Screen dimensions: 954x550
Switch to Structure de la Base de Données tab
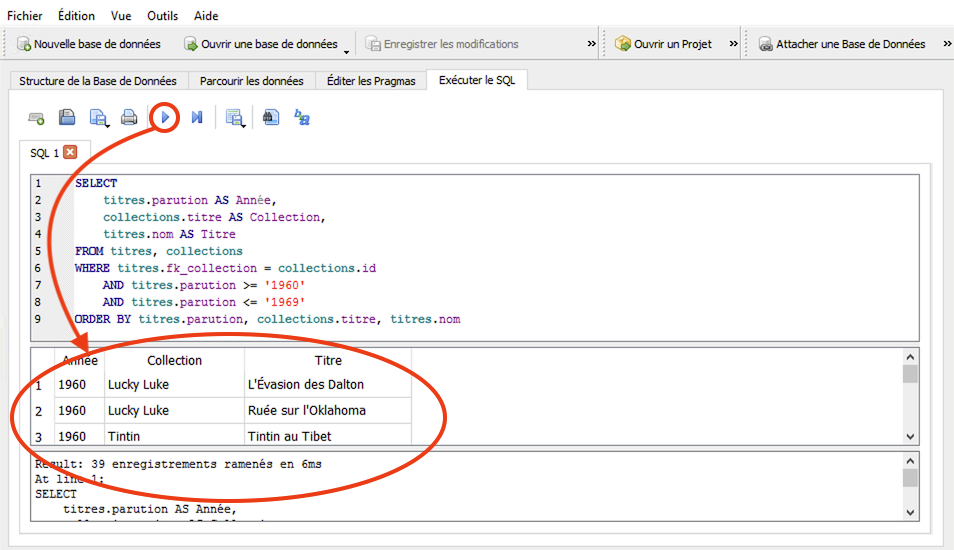tap(97, 81)
